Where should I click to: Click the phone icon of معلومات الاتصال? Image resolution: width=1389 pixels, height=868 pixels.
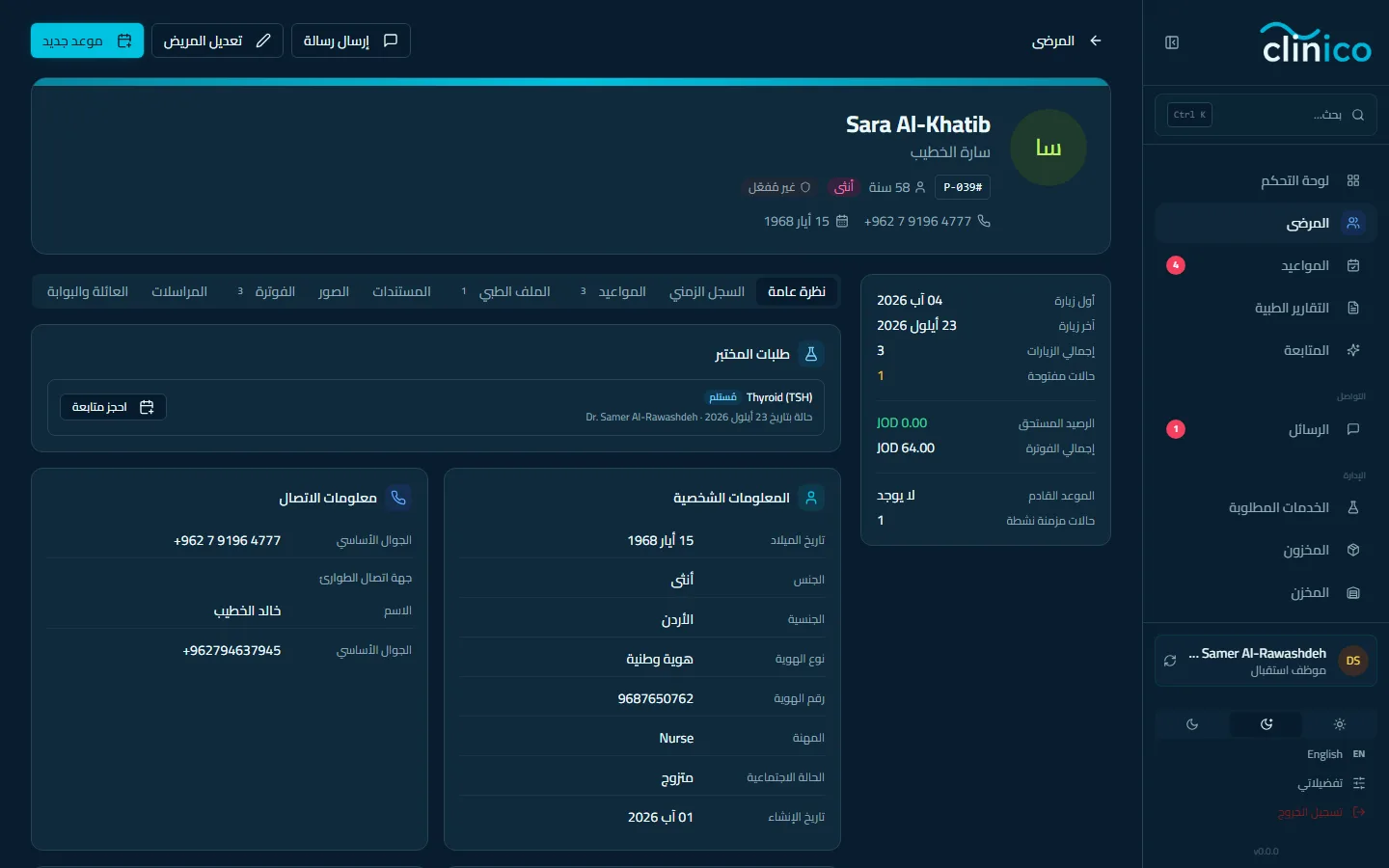(398, 498)
